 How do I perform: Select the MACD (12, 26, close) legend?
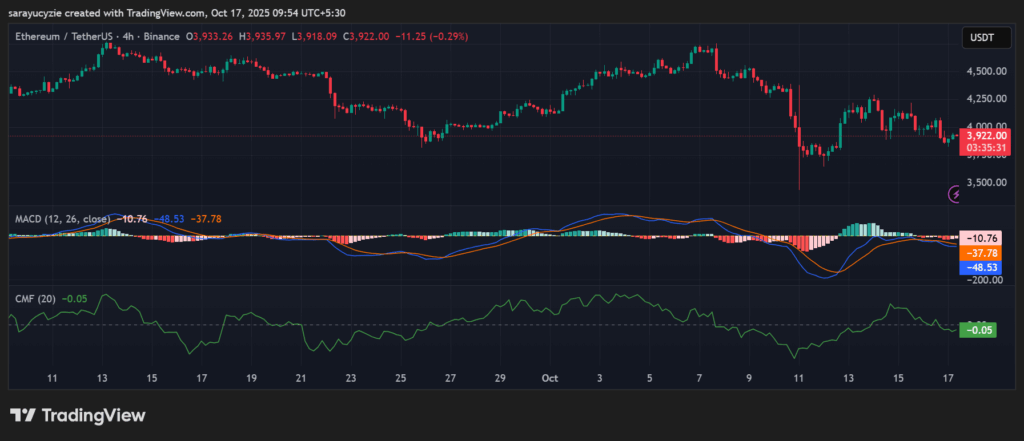pos(60,217)
